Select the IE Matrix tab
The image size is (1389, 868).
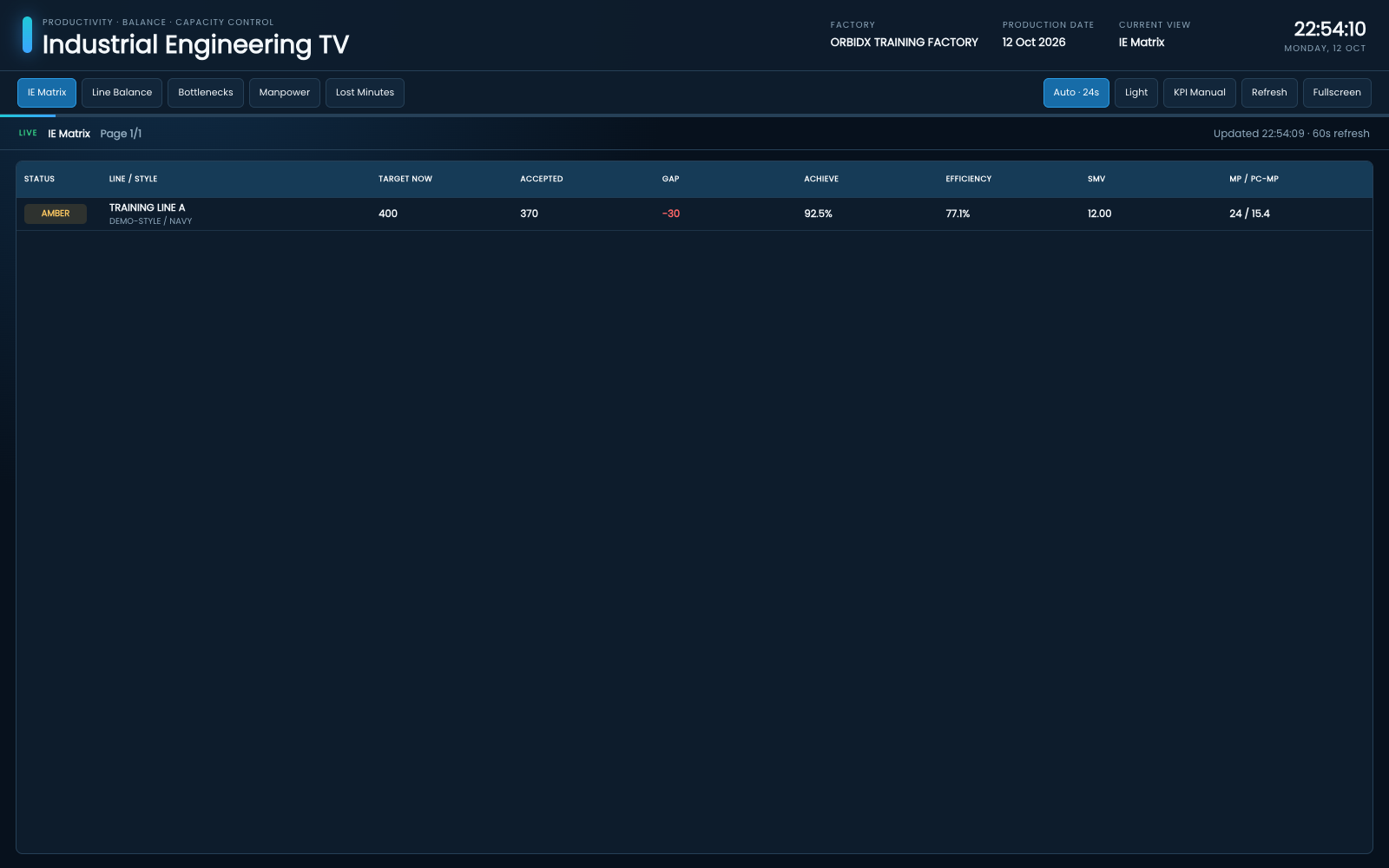47,93
